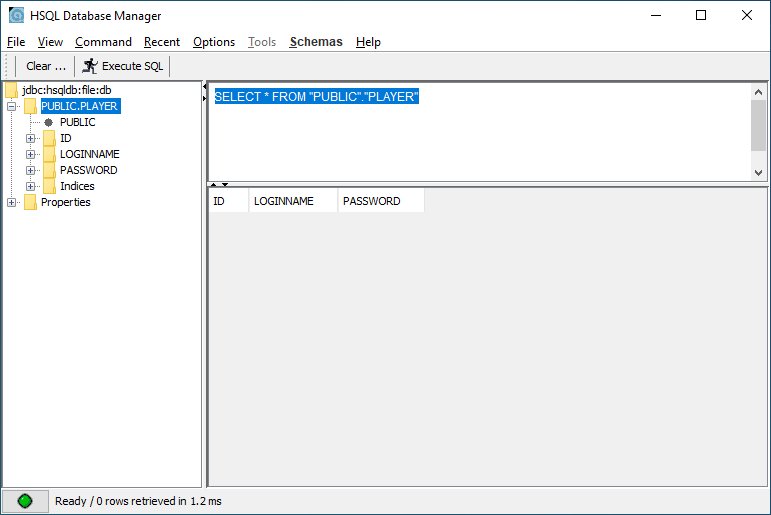The image size is (771, 515).
Task: Select the PUBLIC schema tree item
Action: click(77, 122)
